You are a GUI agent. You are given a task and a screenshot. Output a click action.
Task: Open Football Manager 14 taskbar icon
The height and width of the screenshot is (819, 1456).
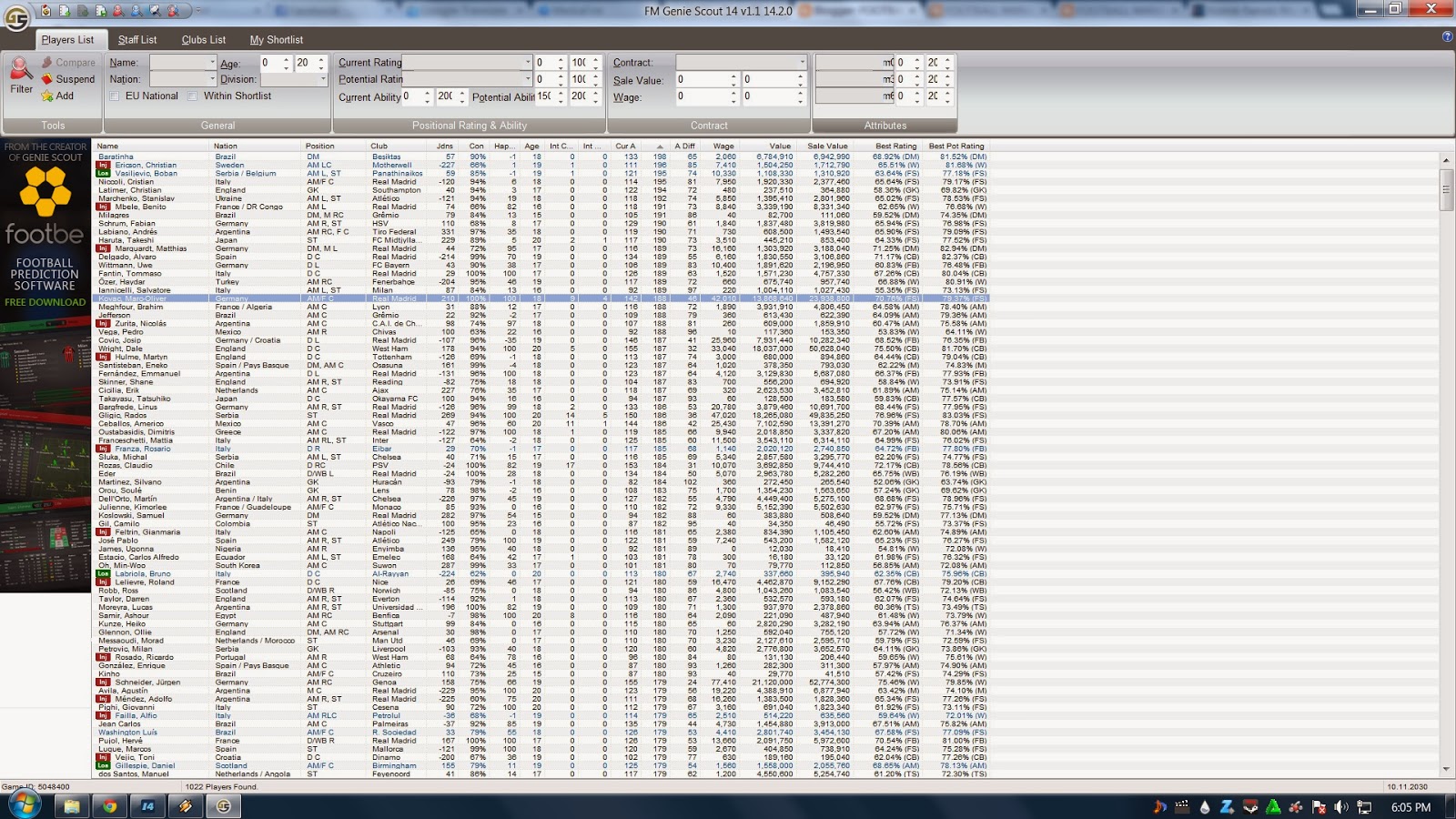pos(147,806)
